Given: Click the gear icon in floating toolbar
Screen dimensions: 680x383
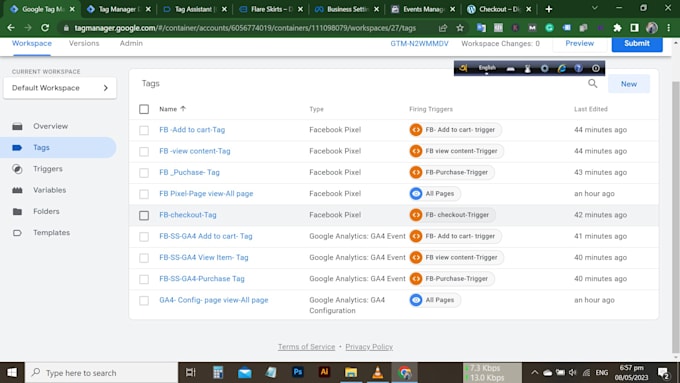Looking at the screenshot, I should click(x=544, y=68).
